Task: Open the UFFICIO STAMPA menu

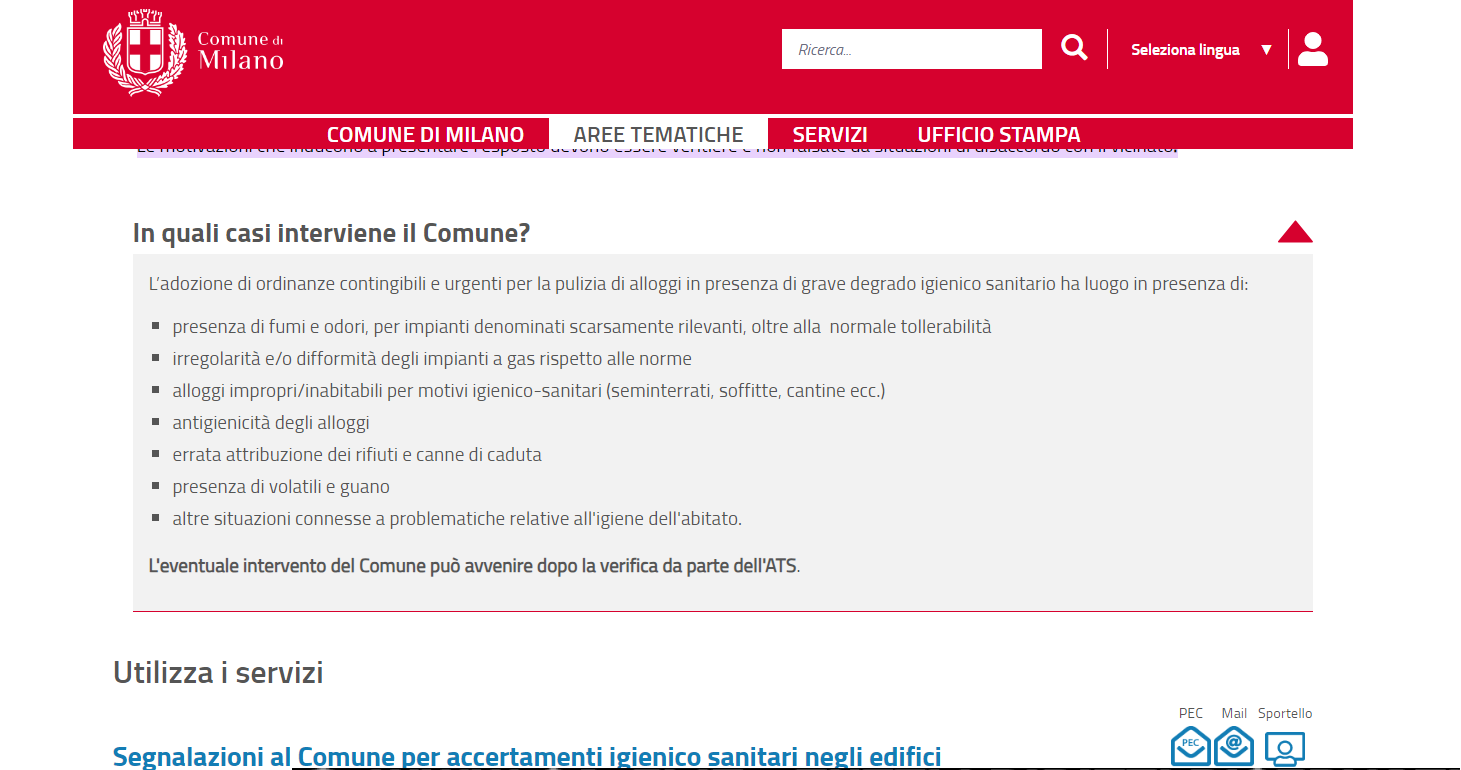Action: (x=999, y=134)
